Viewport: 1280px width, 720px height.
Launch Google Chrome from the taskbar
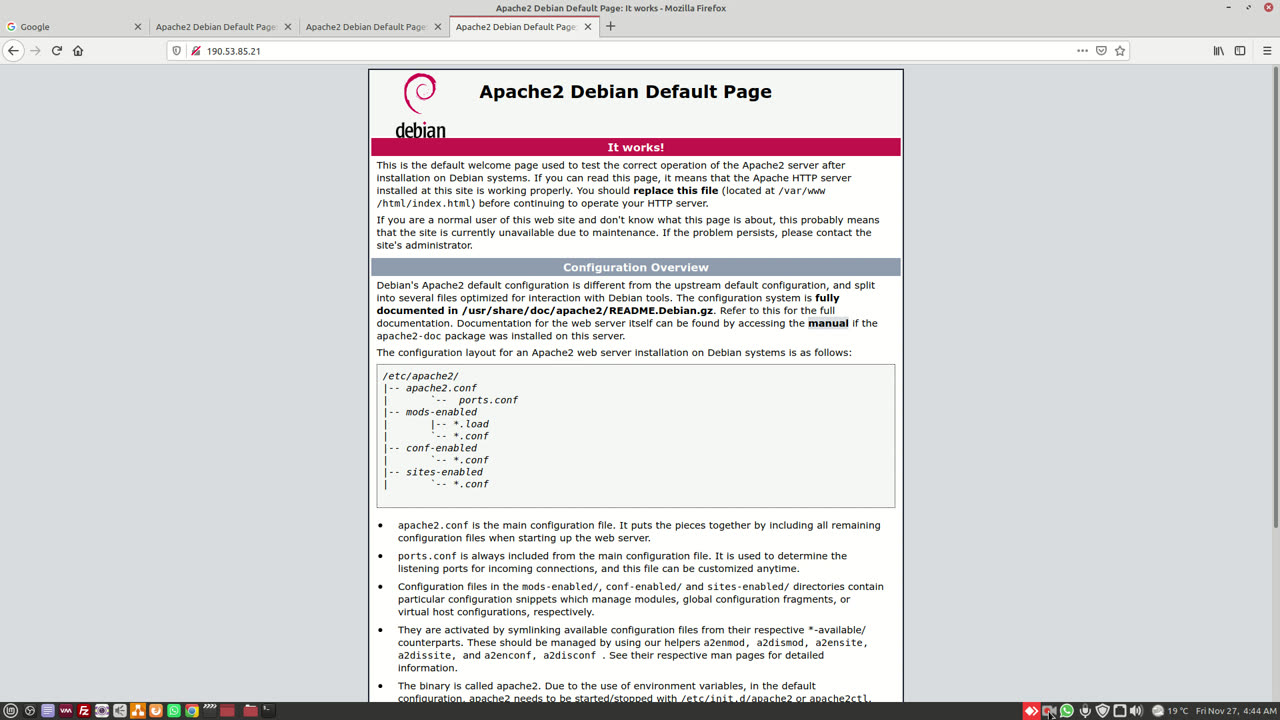tap(192, 711)
